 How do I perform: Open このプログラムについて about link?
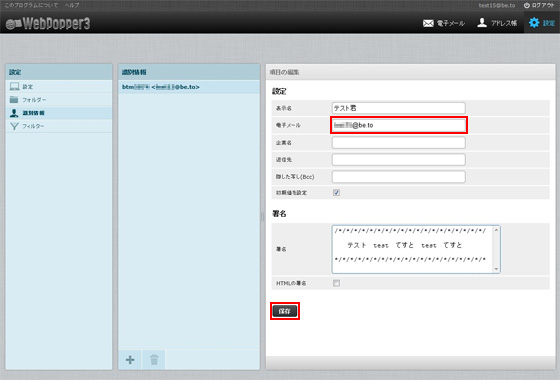(x=31, y=5)
